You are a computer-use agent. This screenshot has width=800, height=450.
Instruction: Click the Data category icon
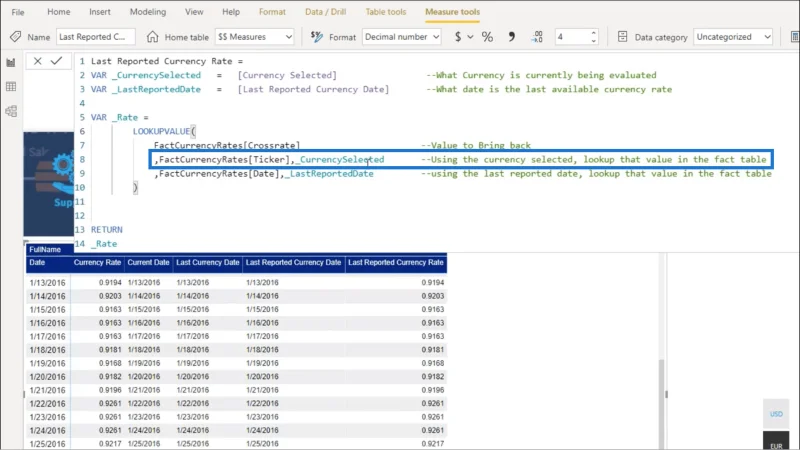(x=622, y=37)
